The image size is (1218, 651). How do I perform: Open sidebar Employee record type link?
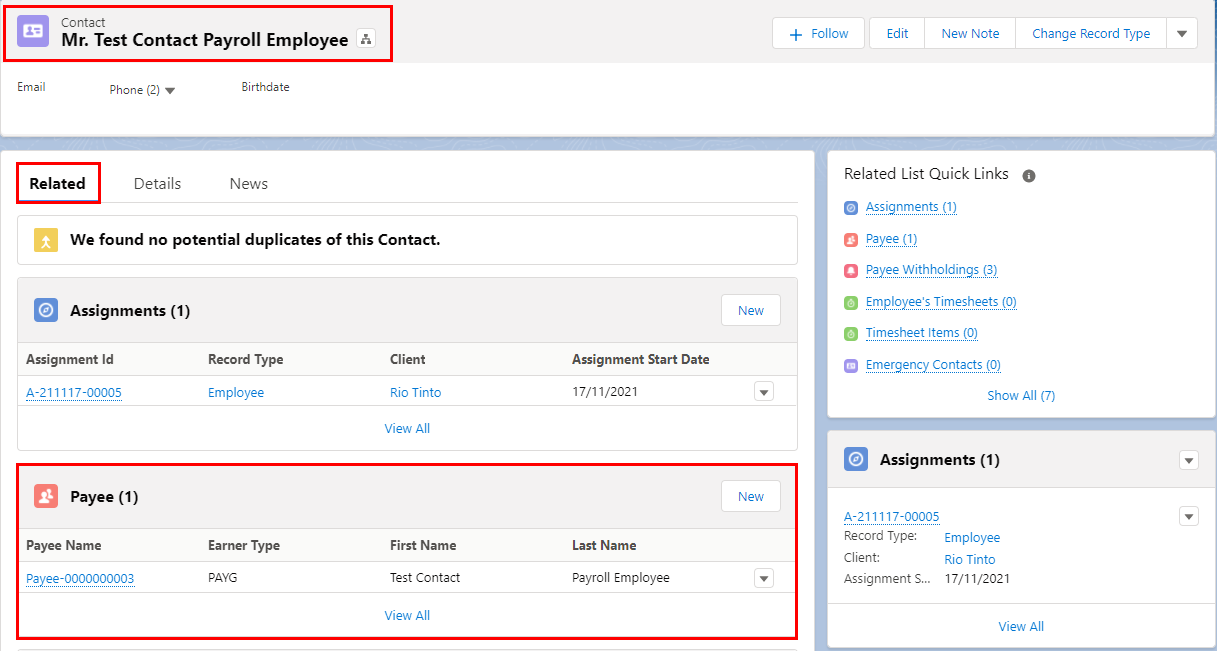coord(972,538)
